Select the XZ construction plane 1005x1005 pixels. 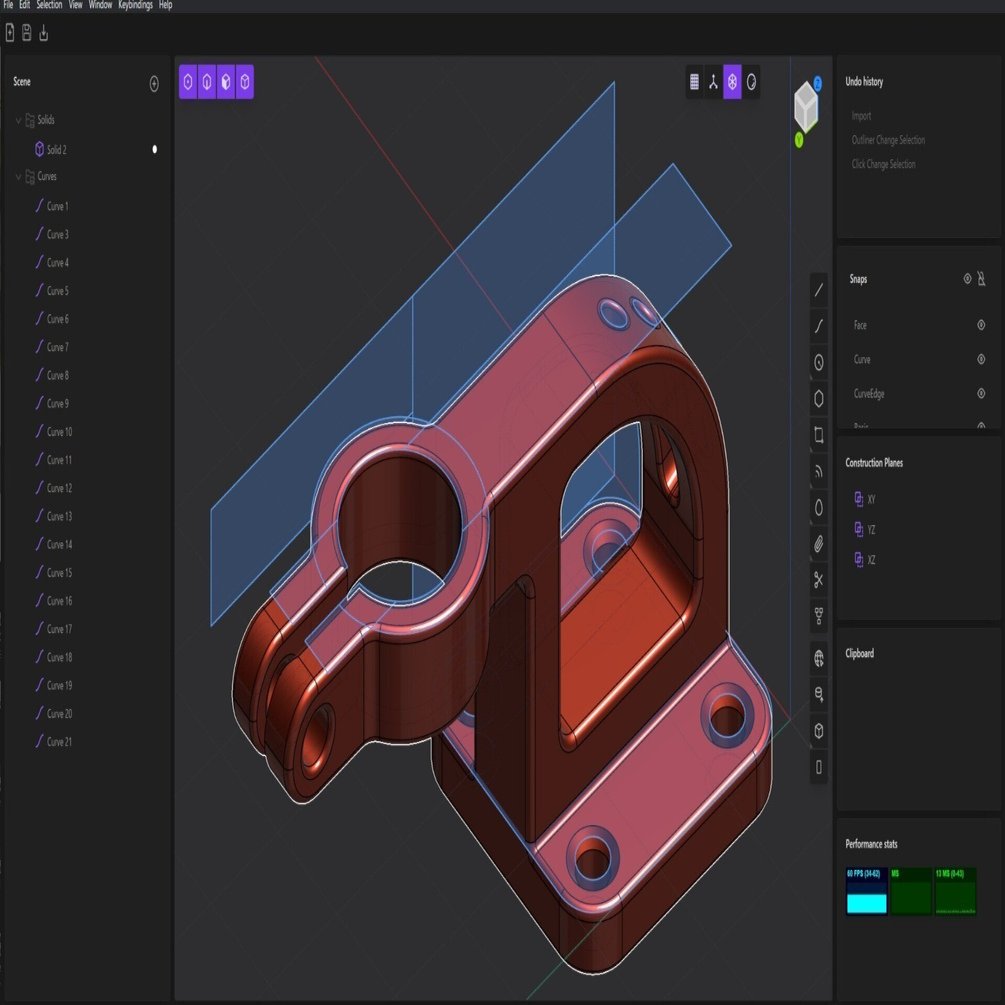[865, 559]
